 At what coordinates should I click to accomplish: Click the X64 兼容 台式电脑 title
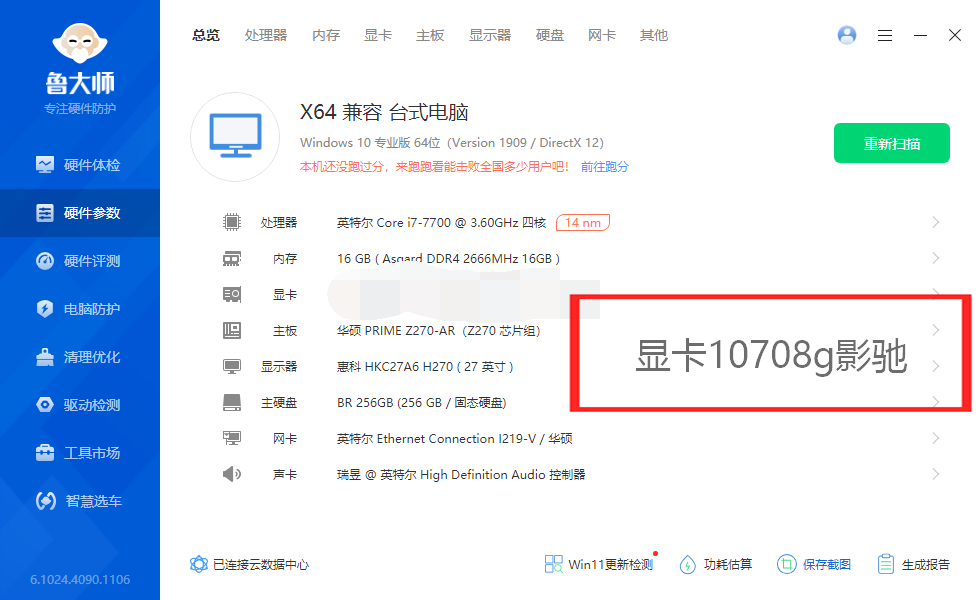(384, 112)
